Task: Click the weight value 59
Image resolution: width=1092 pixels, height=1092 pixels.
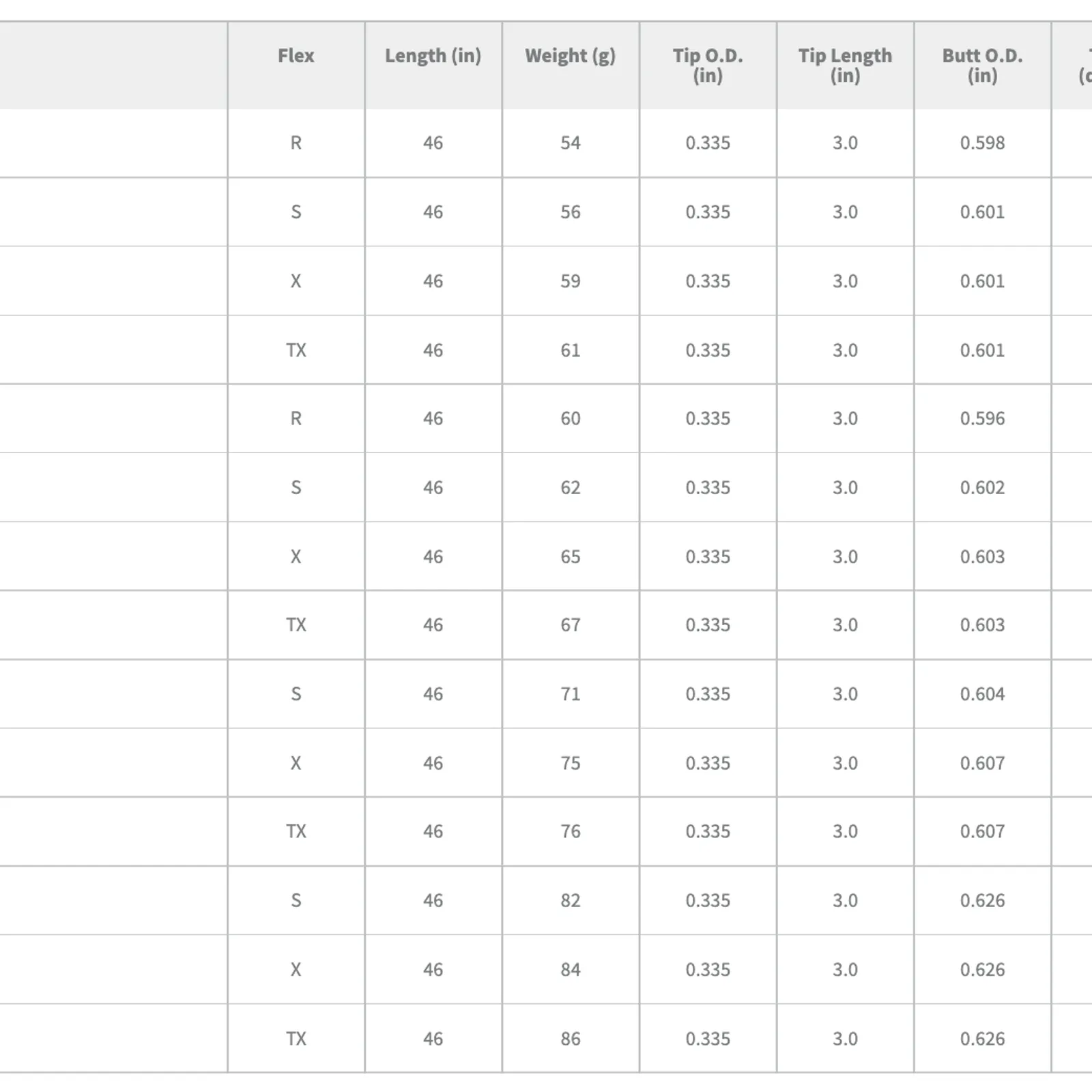Action: [x=570, y=281]
